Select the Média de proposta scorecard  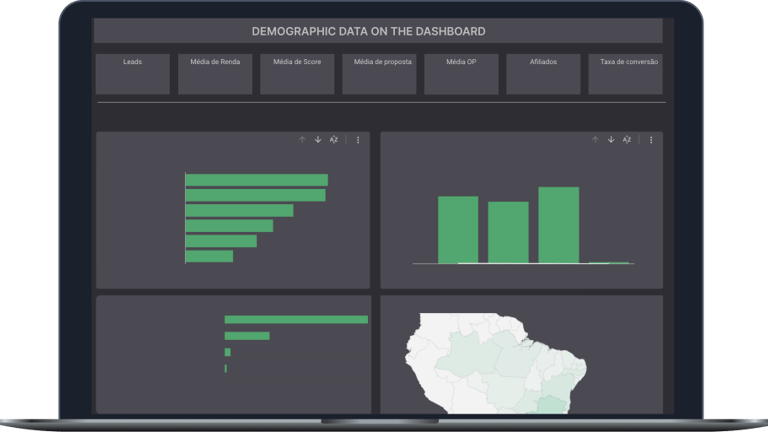tap(379, 74)
